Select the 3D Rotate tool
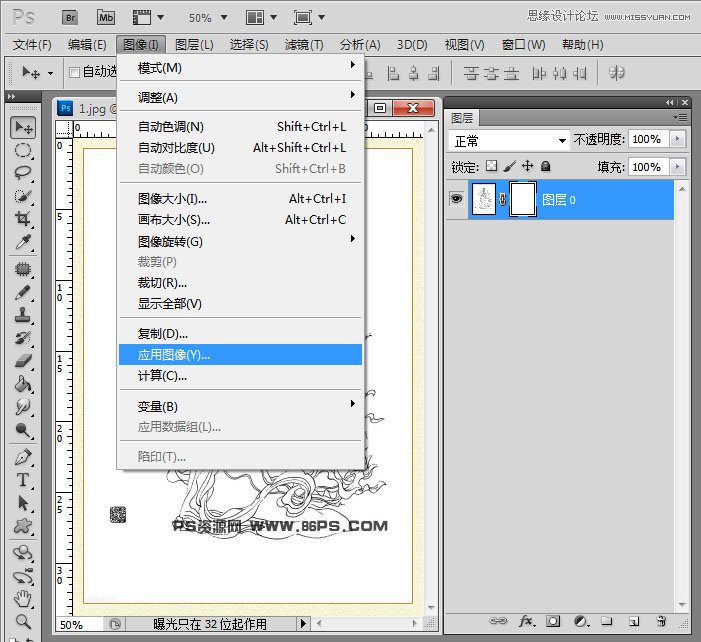The image size is (701, 642). [x=23, y=553]
